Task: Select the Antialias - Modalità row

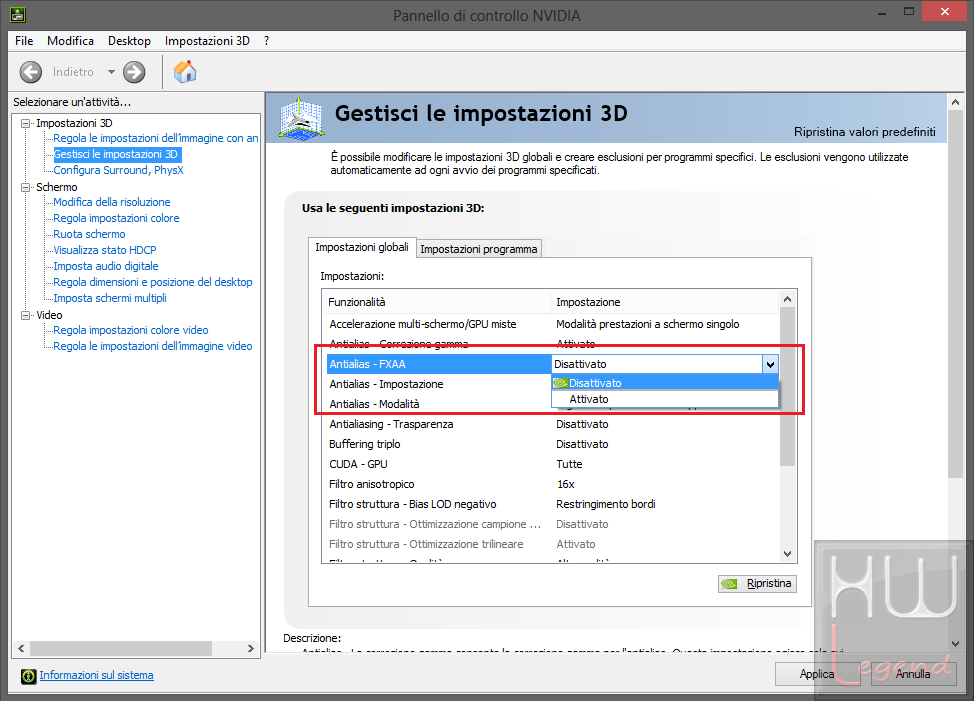Action: (439, 404)
